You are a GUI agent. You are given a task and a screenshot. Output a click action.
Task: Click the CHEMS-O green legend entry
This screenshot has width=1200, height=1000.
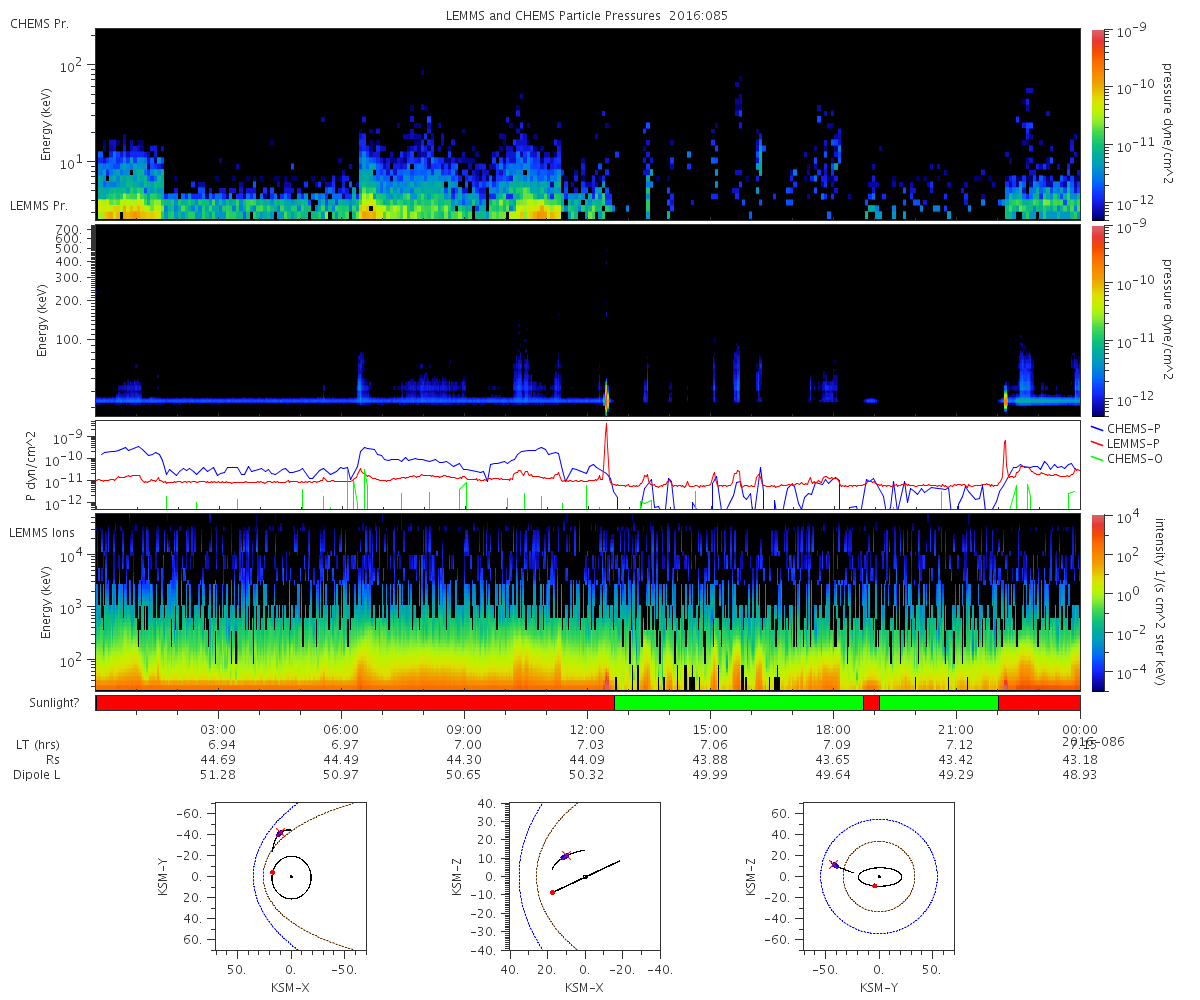(1134, 458)
